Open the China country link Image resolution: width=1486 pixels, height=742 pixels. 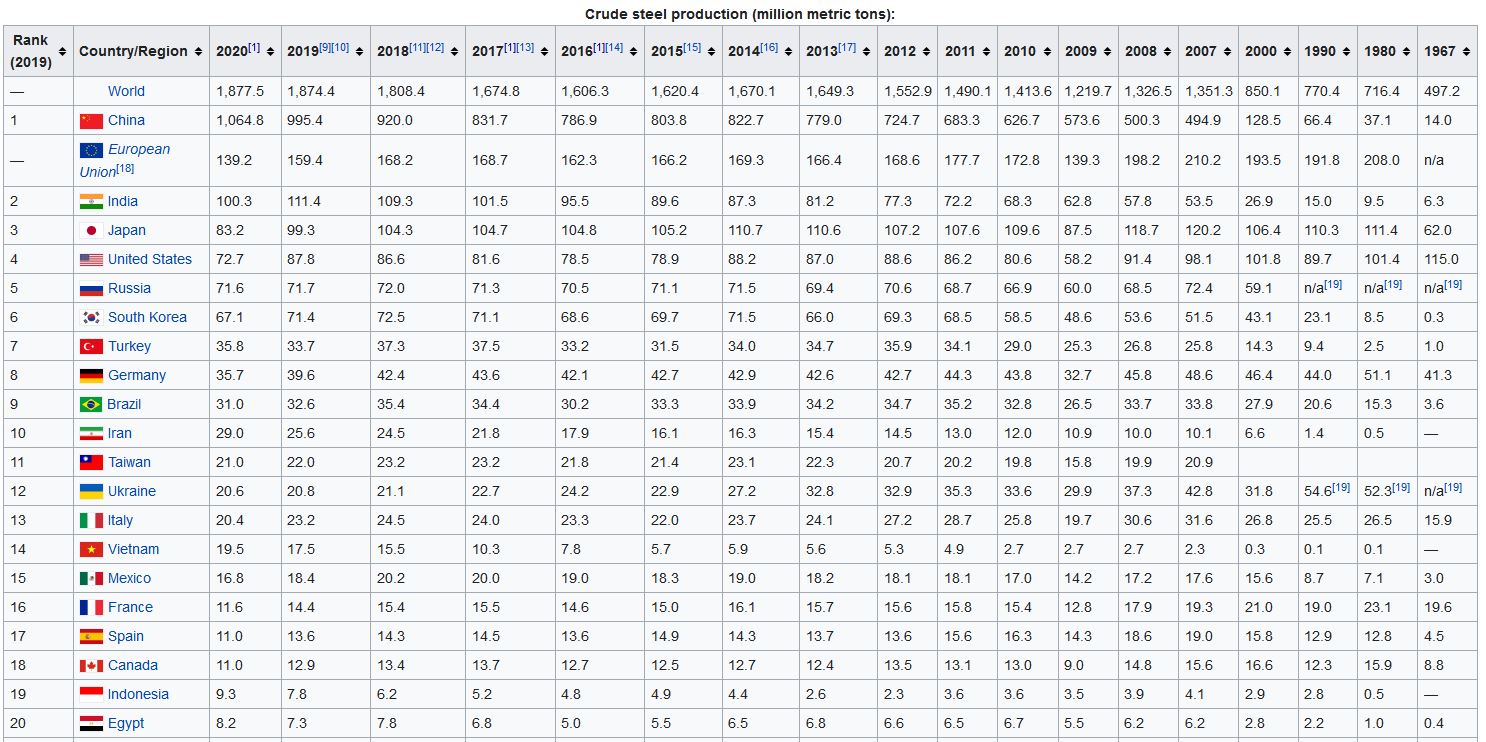coord(126,120)
